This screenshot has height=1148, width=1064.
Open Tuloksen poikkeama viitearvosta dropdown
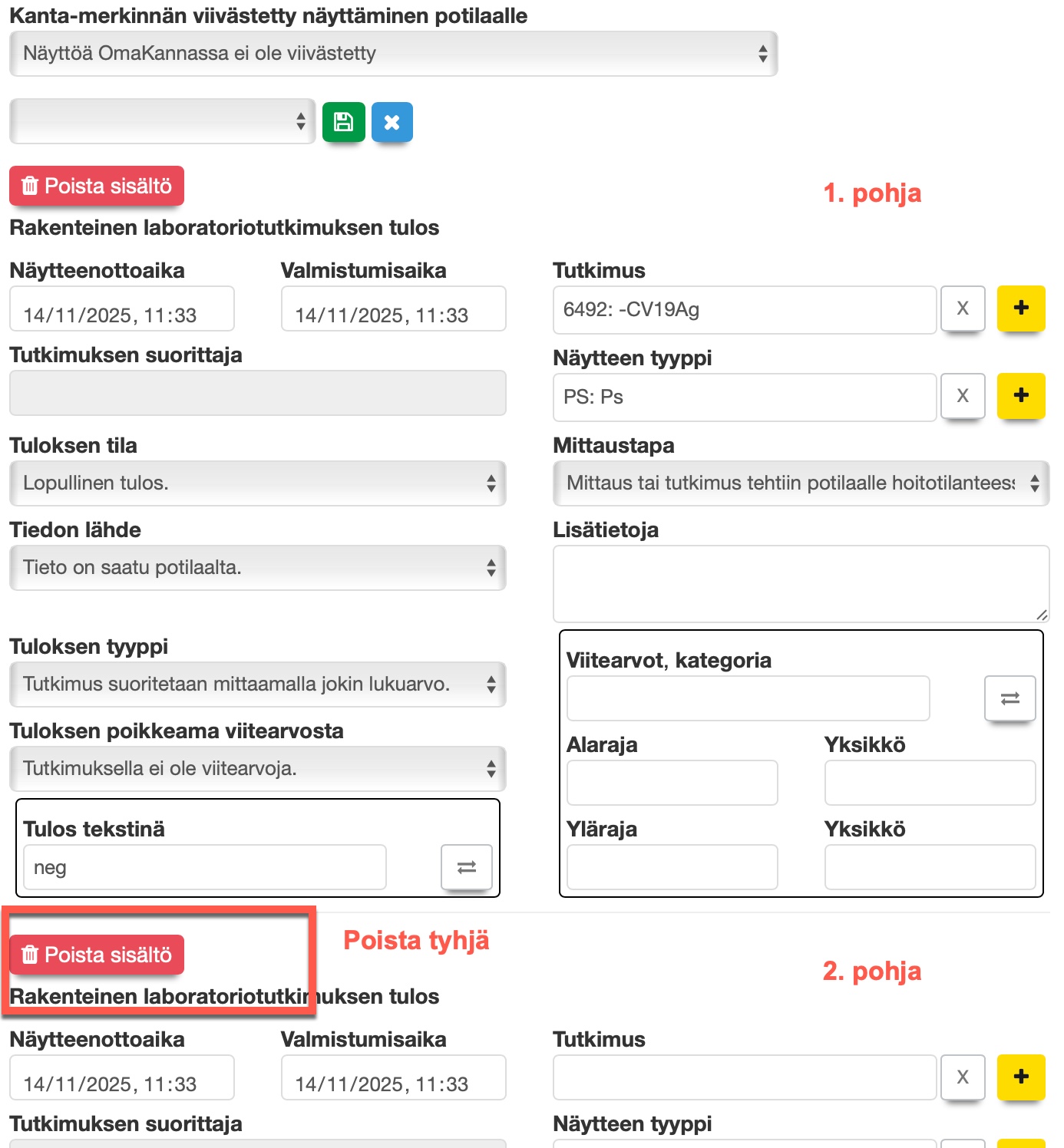pos(257,769)
